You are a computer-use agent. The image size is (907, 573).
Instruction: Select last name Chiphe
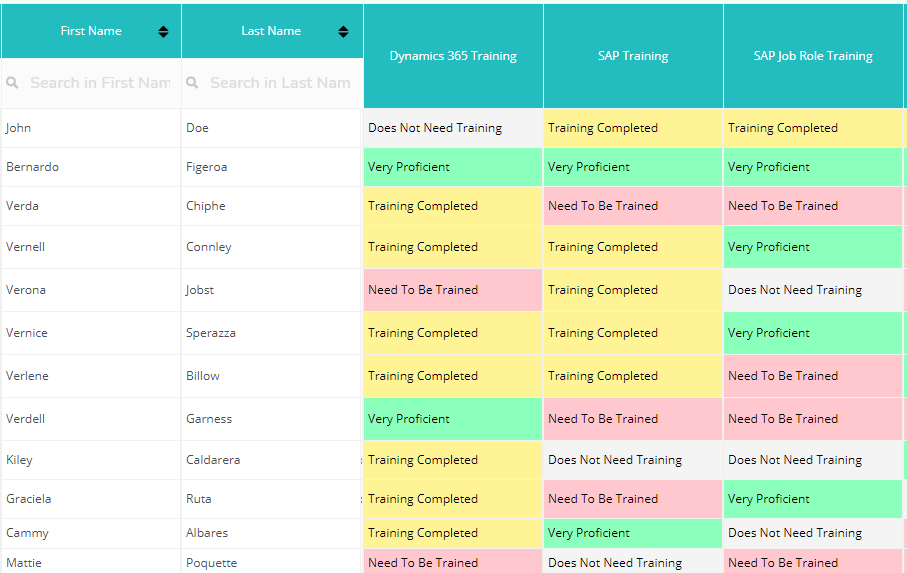205,206
